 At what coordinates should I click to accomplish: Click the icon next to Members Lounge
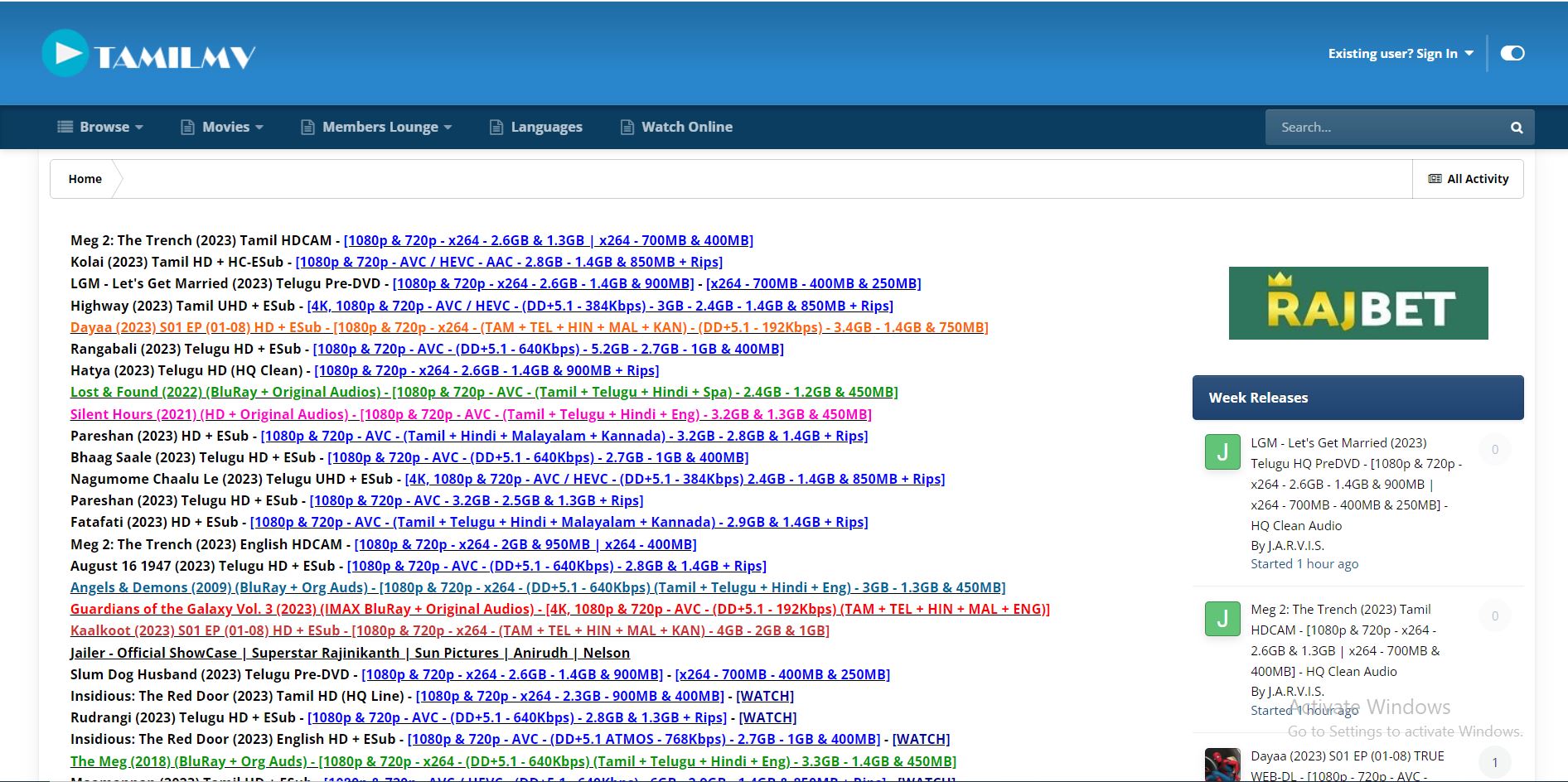[x=307, y=126]
